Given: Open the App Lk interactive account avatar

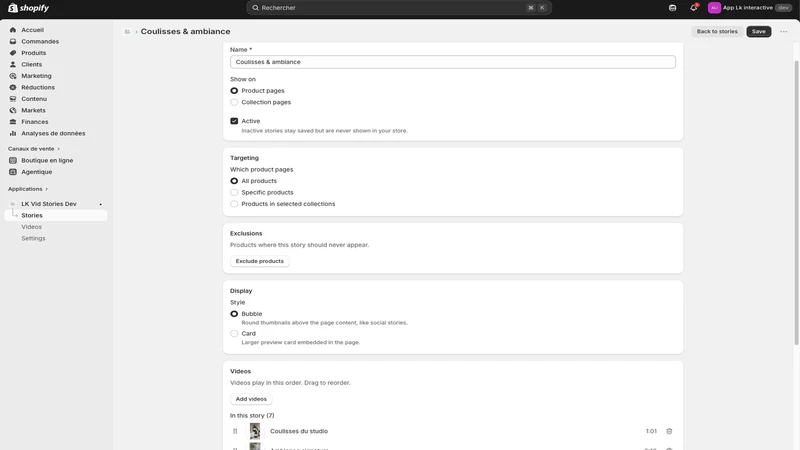Looking at the screenshot, I should coord(714,8).
